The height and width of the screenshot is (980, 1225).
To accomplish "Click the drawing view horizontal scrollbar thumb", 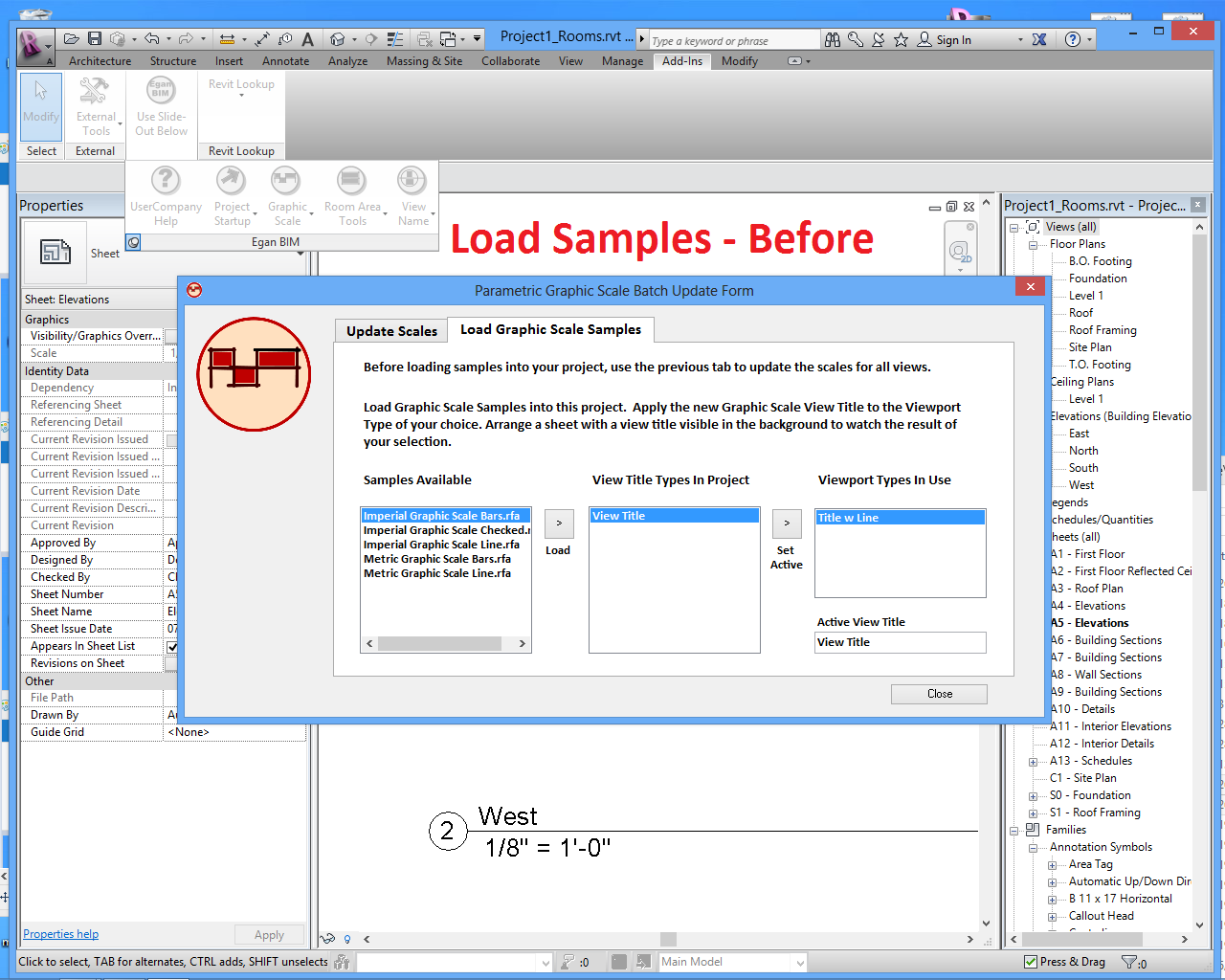I will click(x=668, y=940).
